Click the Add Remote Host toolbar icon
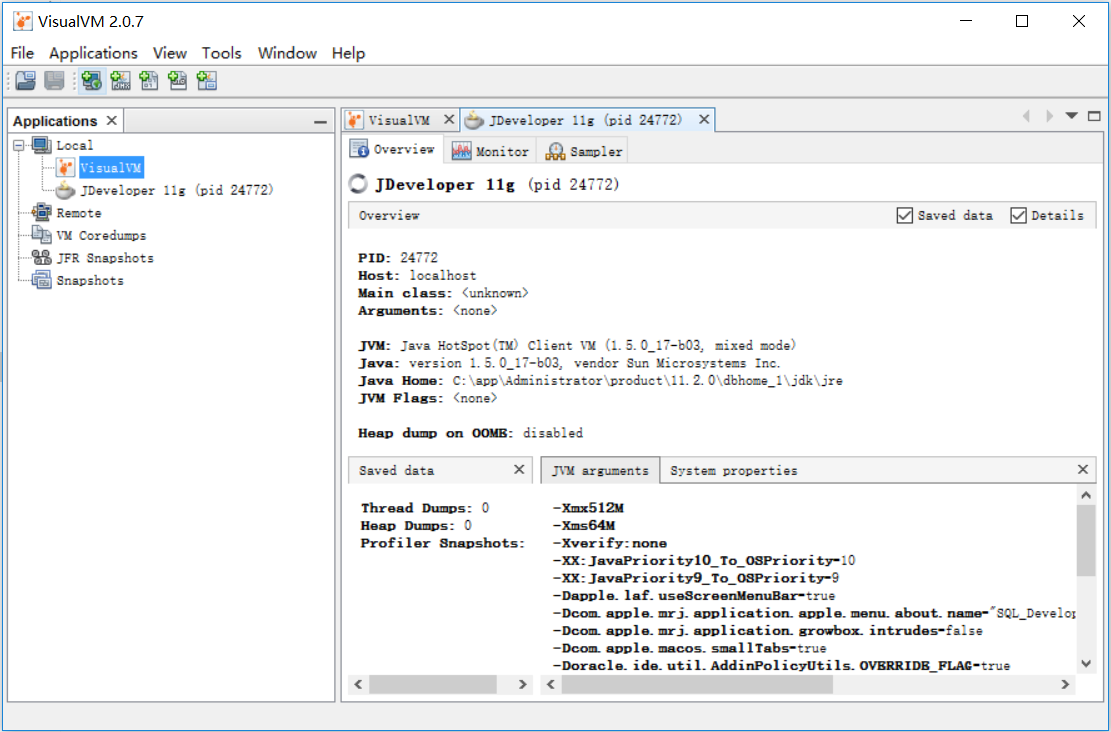The height and width of the screenshot is (732, 1111). click(91, 81)
